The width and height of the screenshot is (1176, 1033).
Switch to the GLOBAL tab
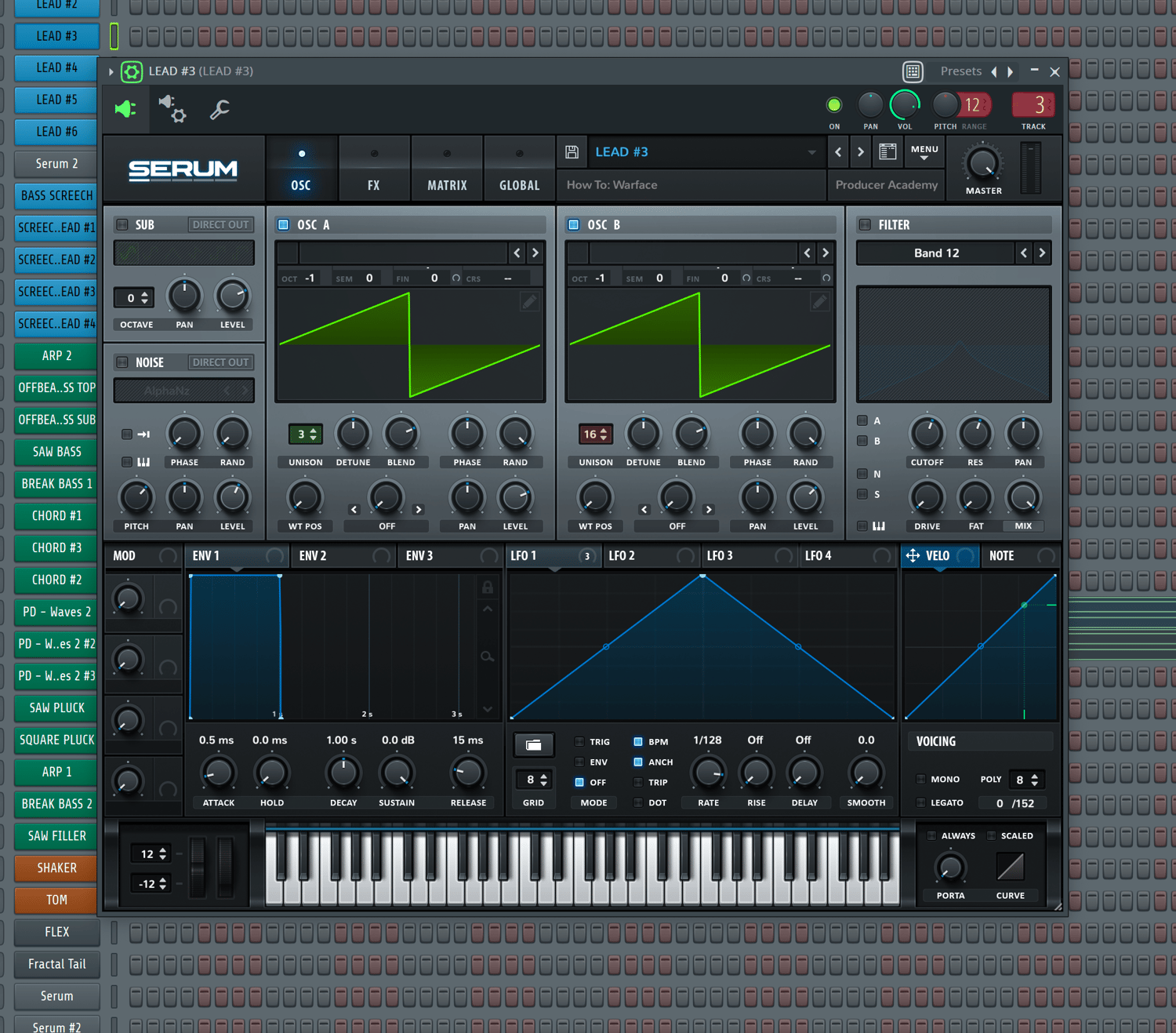click(x=519, y=169)
